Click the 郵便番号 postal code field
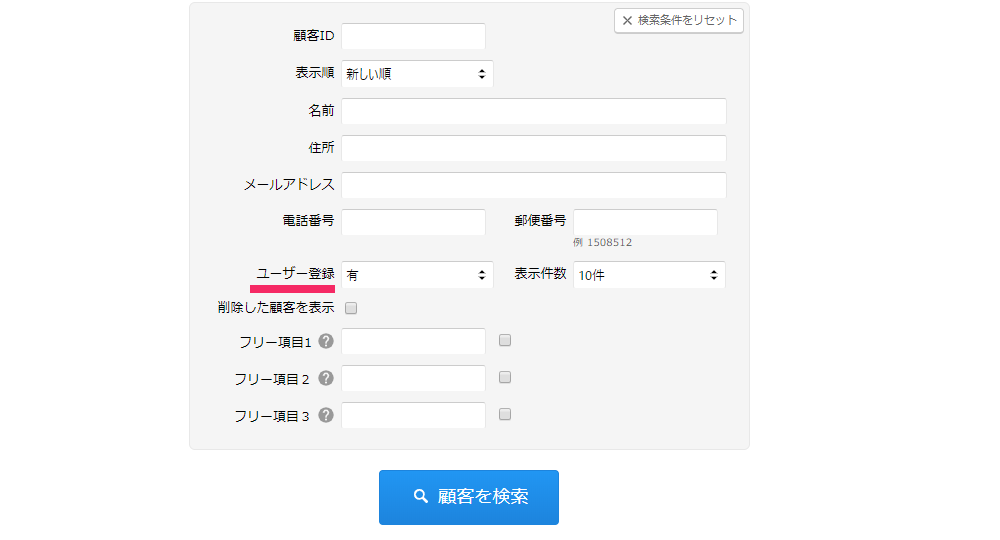Screen dimensions: 1000x540 pos(645,222)
